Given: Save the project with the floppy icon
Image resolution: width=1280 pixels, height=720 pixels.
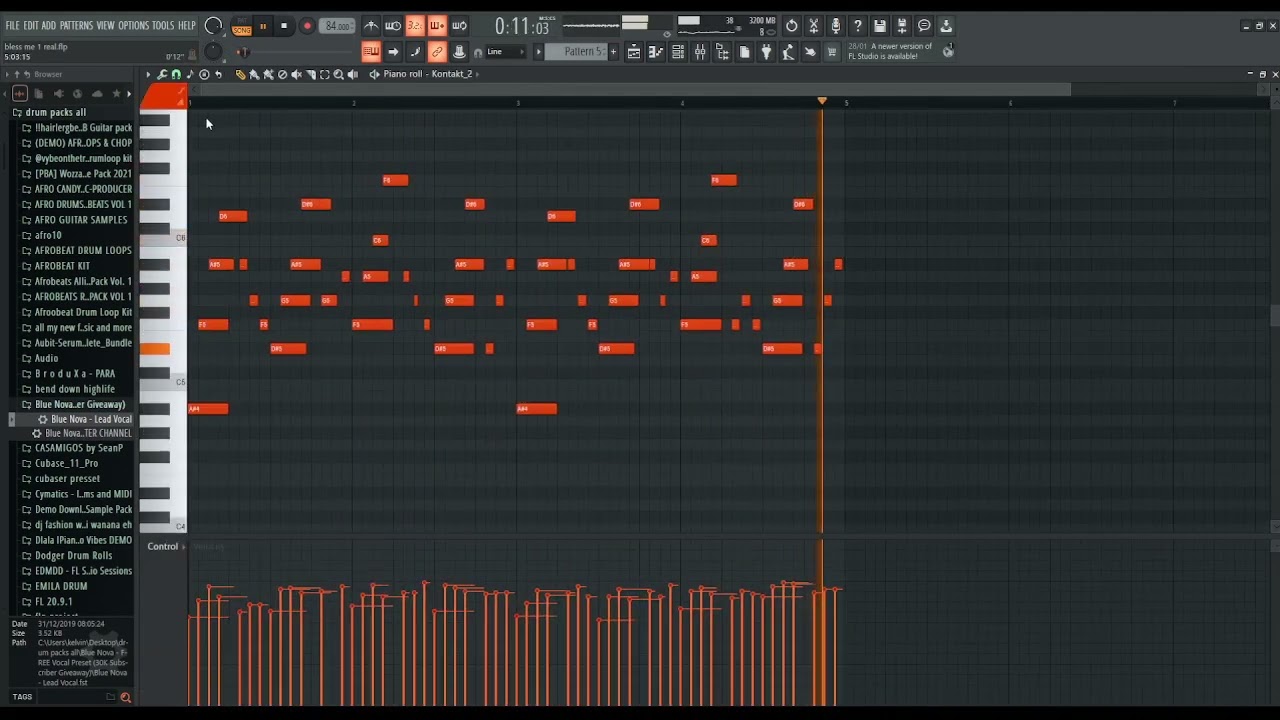Looking at the screenshot, I should coord(880,25).
